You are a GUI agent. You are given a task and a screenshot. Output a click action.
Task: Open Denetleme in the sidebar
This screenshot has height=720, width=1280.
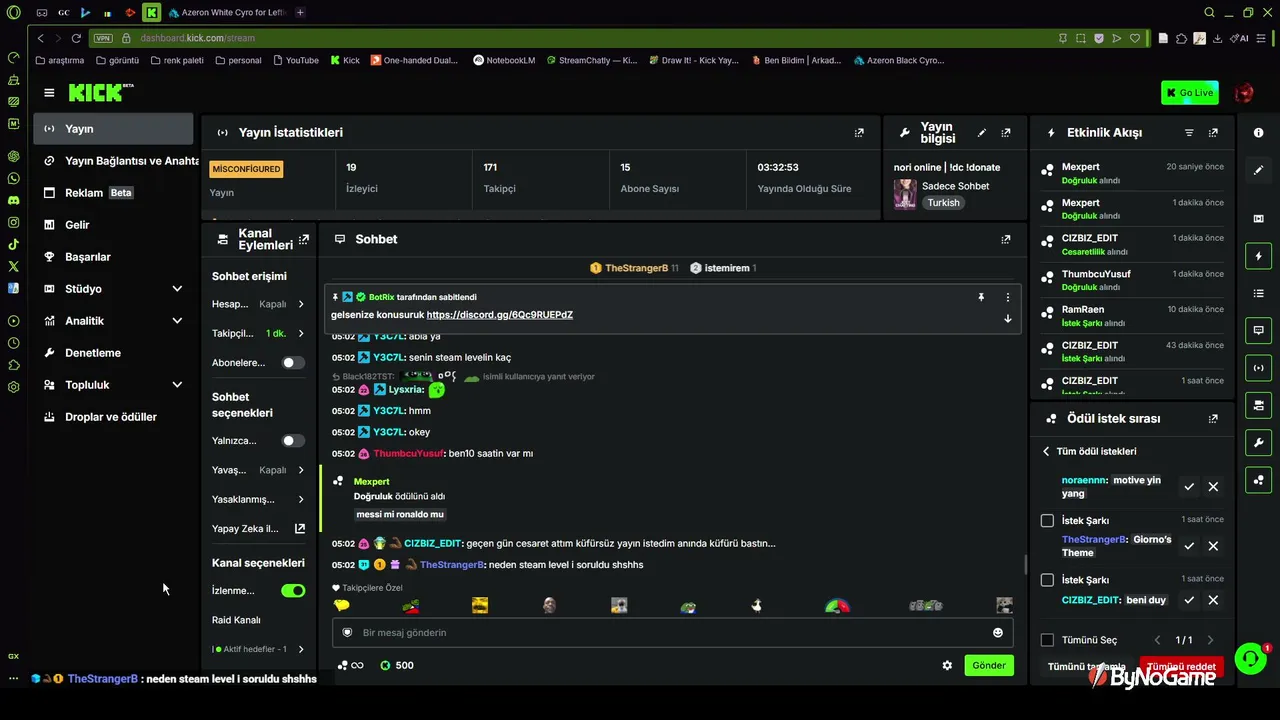tap(113, 353)
